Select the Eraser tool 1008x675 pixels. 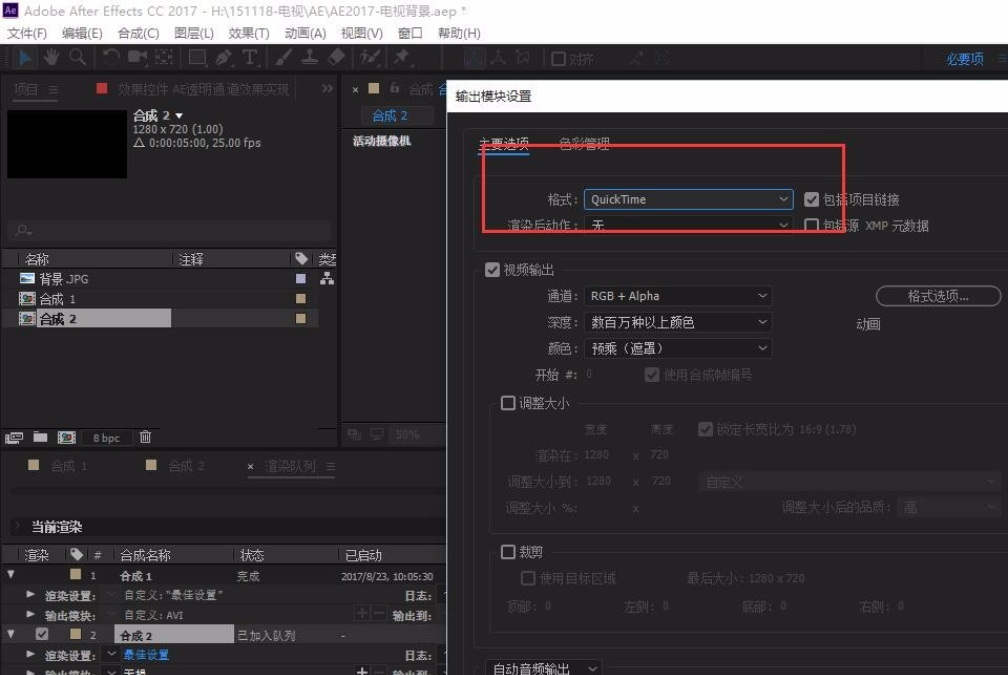pyautogui.click(x=336, y=58)
